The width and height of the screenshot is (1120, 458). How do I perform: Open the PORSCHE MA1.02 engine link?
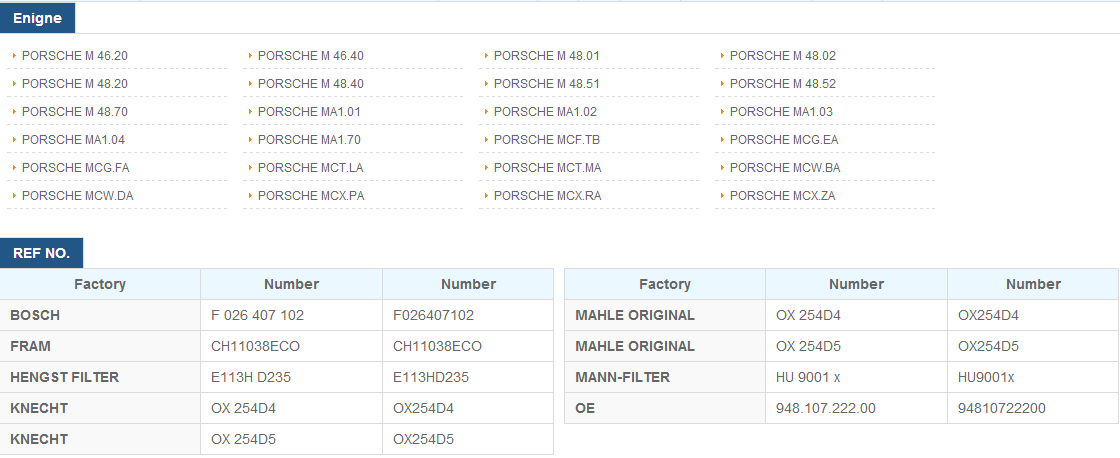point(545,111)
